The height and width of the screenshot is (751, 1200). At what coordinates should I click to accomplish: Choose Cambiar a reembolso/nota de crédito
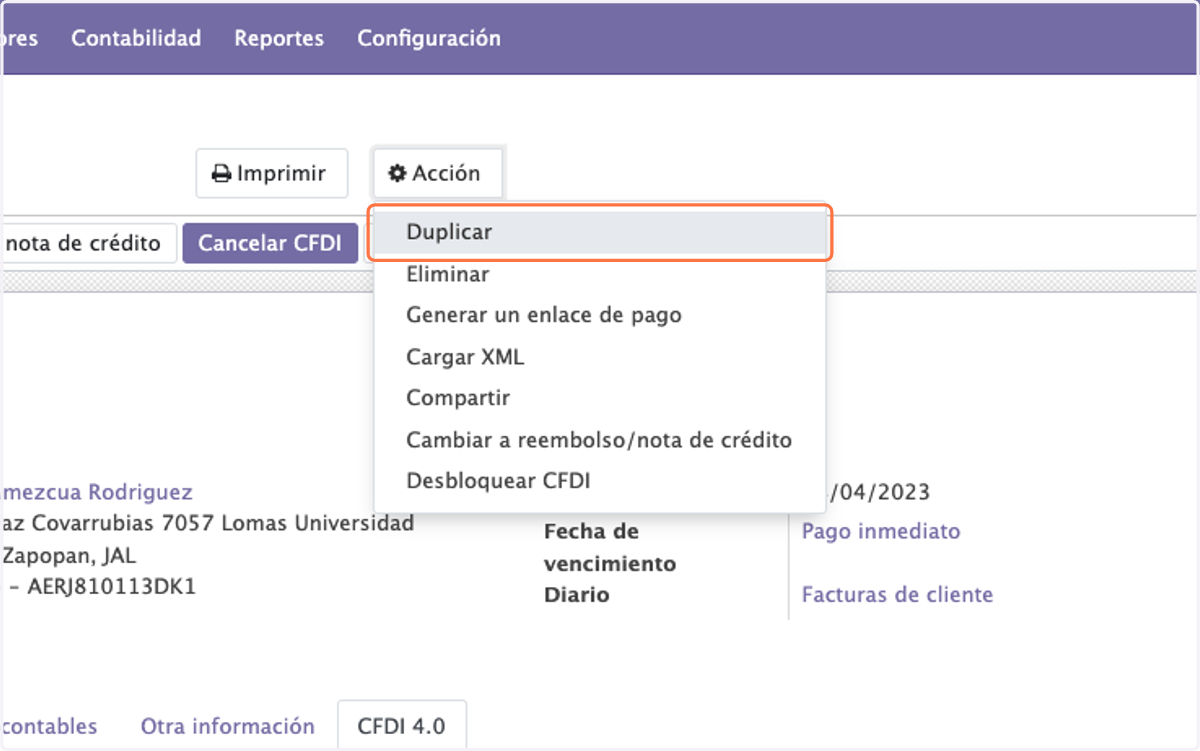coord(599,440)
